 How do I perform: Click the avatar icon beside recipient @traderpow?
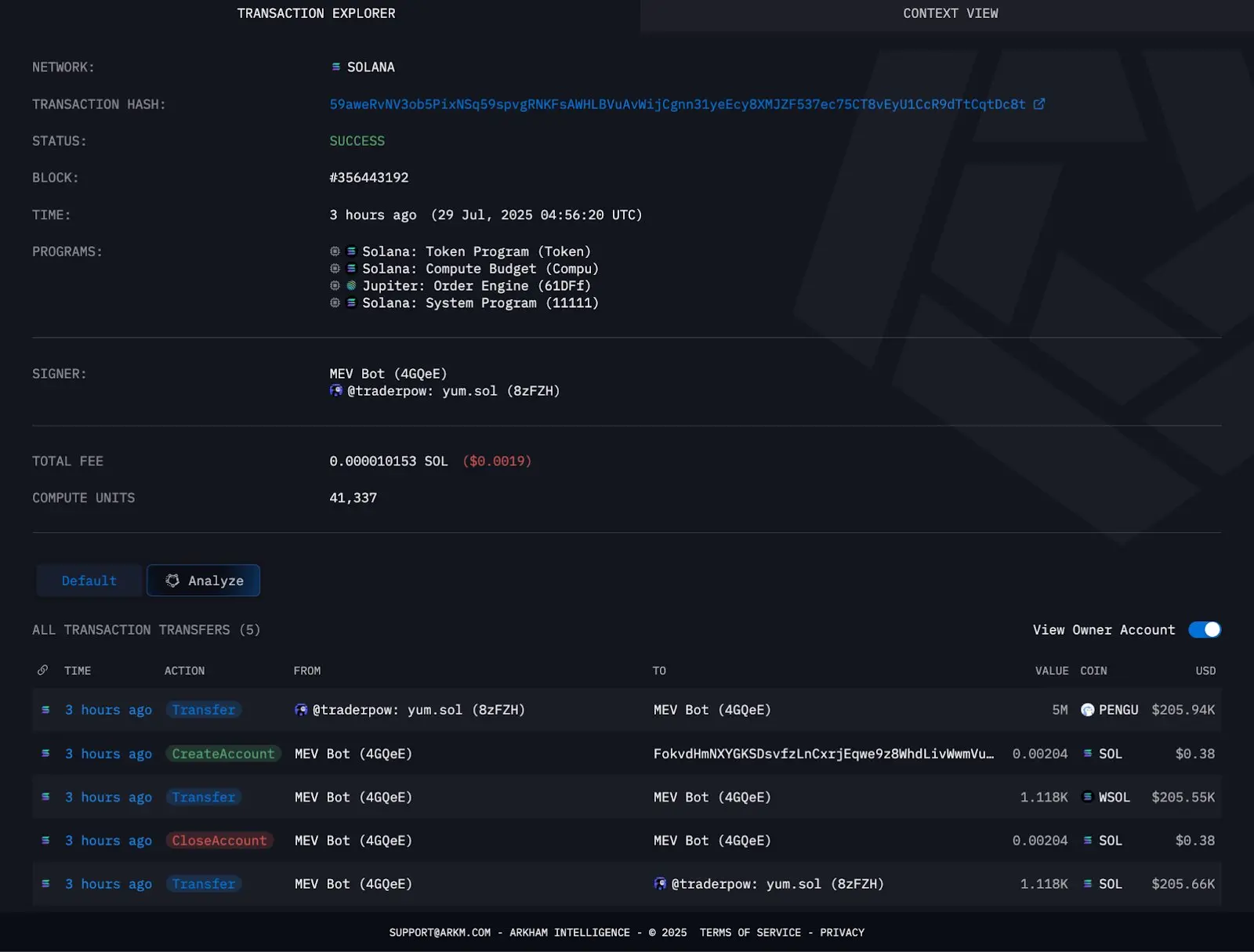pos(660,884)
